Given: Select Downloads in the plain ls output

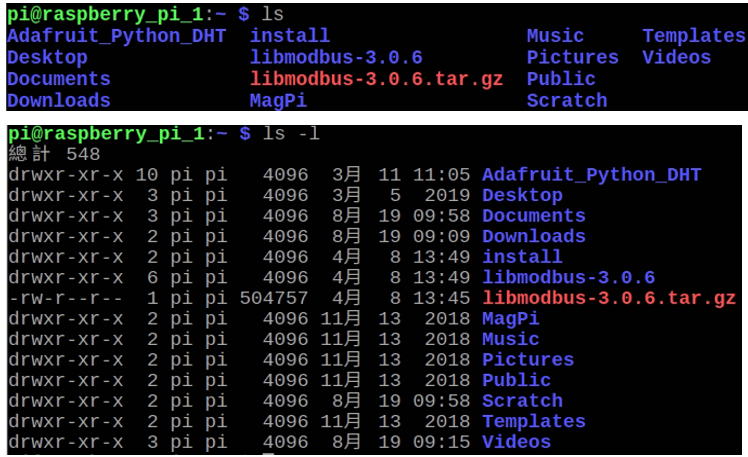Looking at the screenshot, I should point(59,101).
